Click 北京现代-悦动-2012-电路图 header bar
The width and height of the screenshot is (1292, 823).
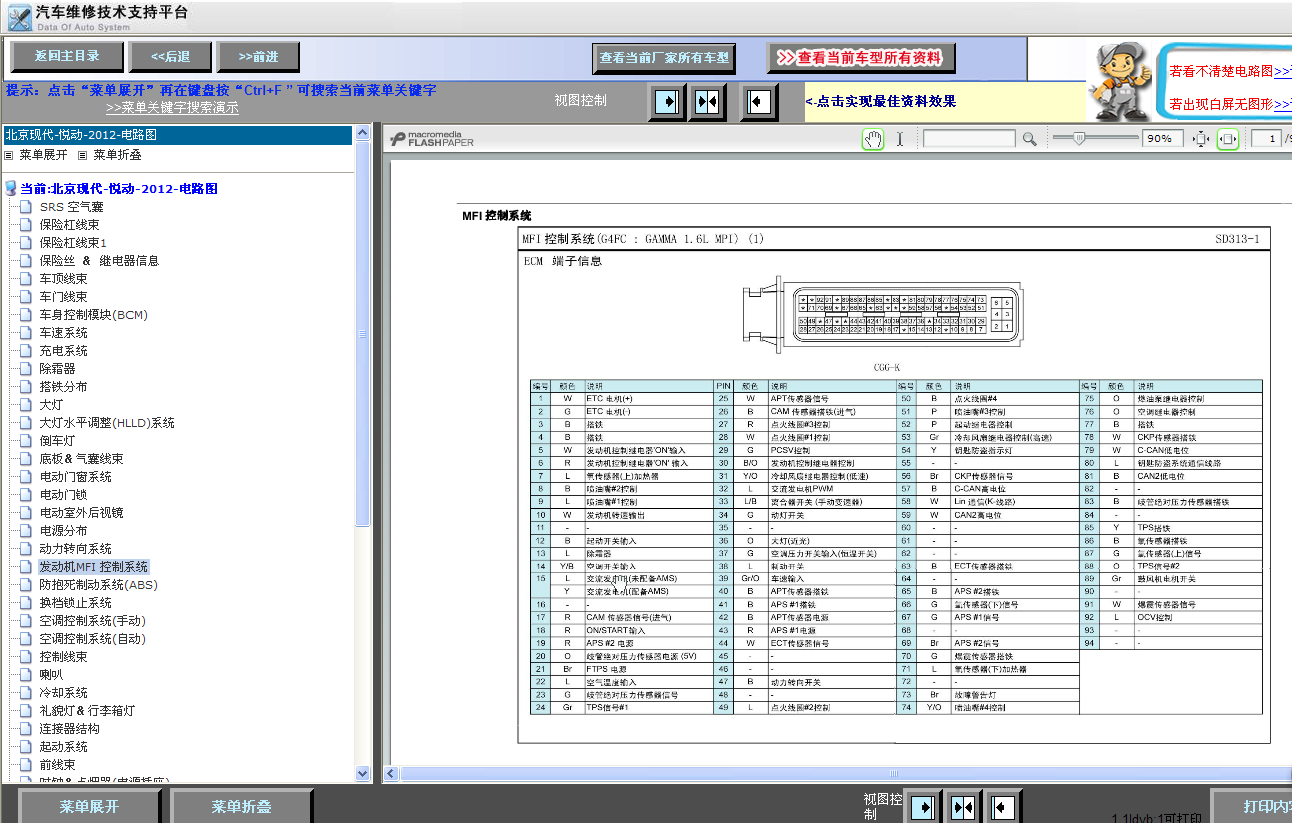click(178, 135)
